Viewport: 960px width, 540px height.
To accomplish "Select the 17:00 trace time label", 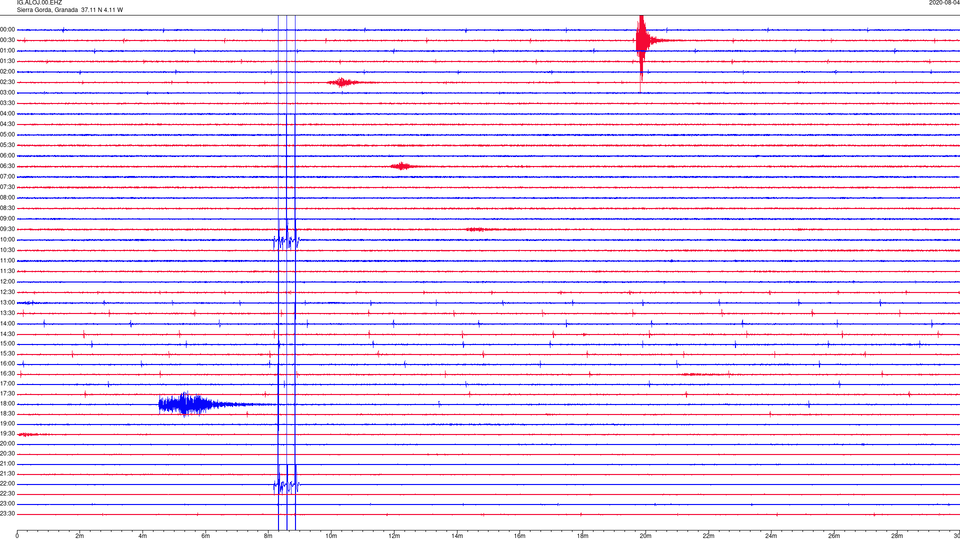I will (x=7, y=384).
